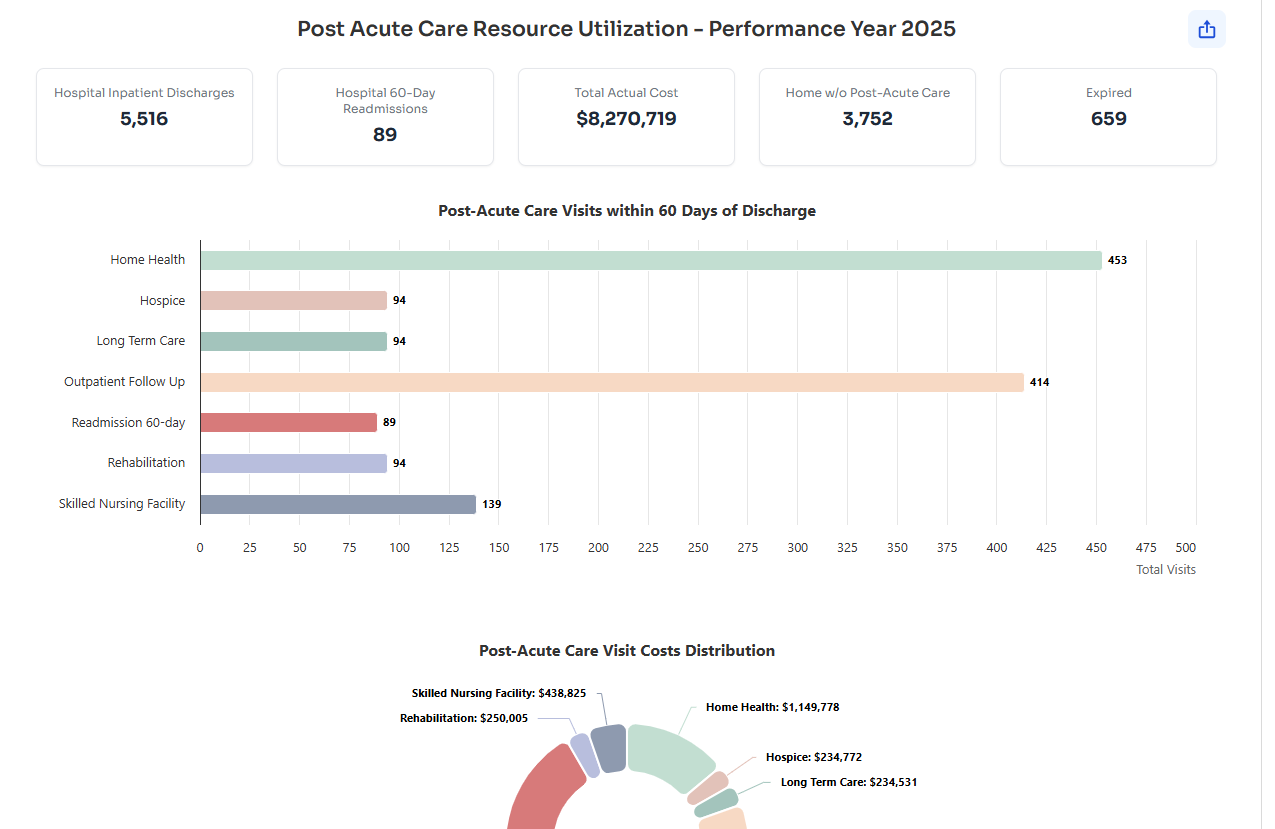
Task: Click the share export icon
Action: pos(1206,29)
